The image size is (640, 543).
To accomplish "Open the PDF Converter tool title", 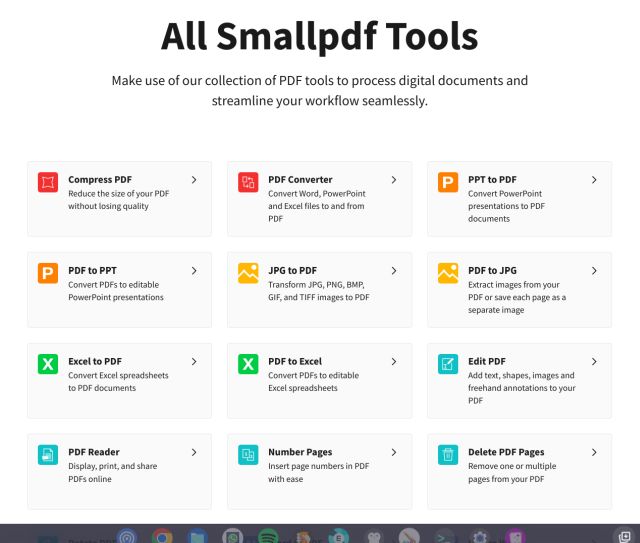I will click(300, 180).
